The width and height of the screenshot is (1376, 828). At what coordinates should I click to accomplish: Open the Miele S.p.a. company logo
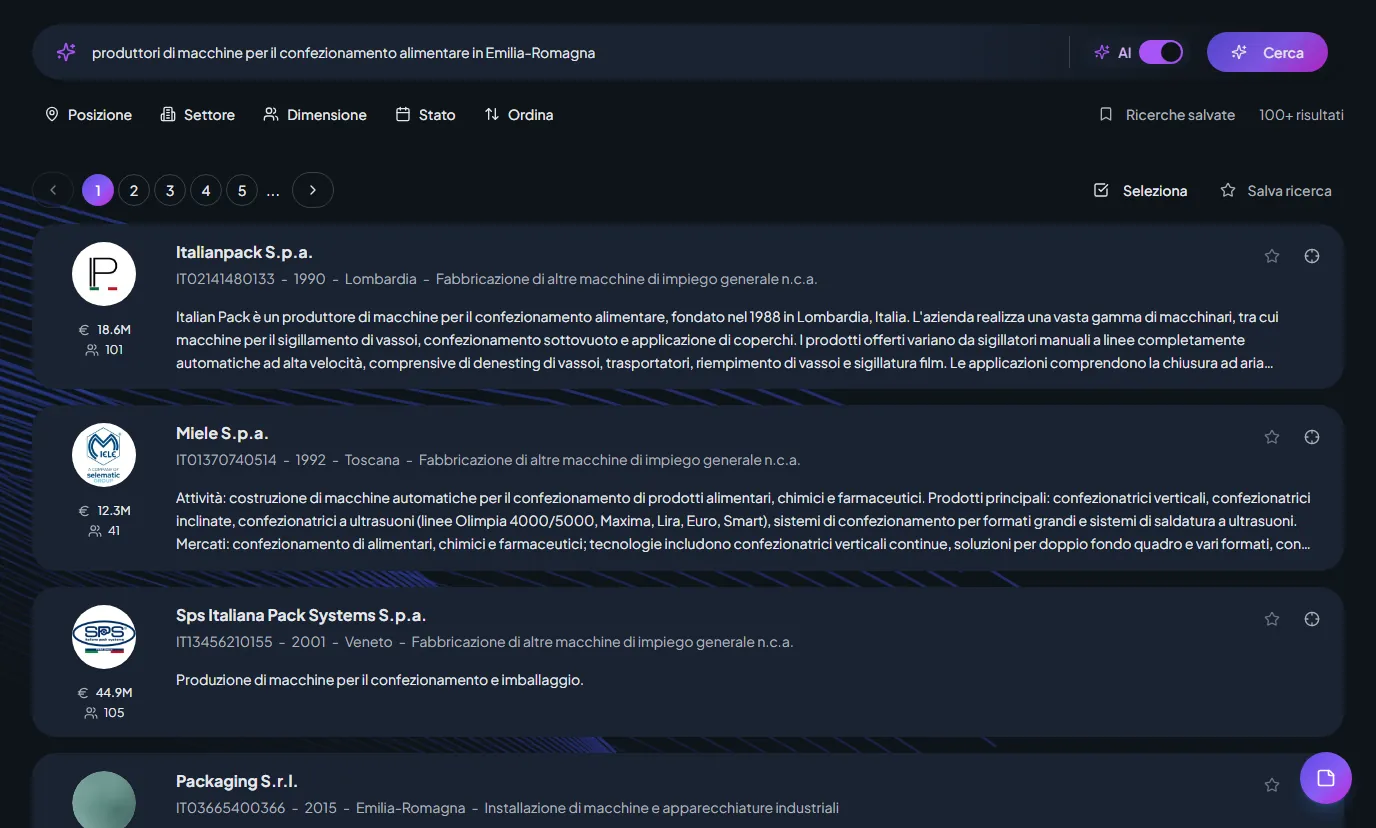104,455
